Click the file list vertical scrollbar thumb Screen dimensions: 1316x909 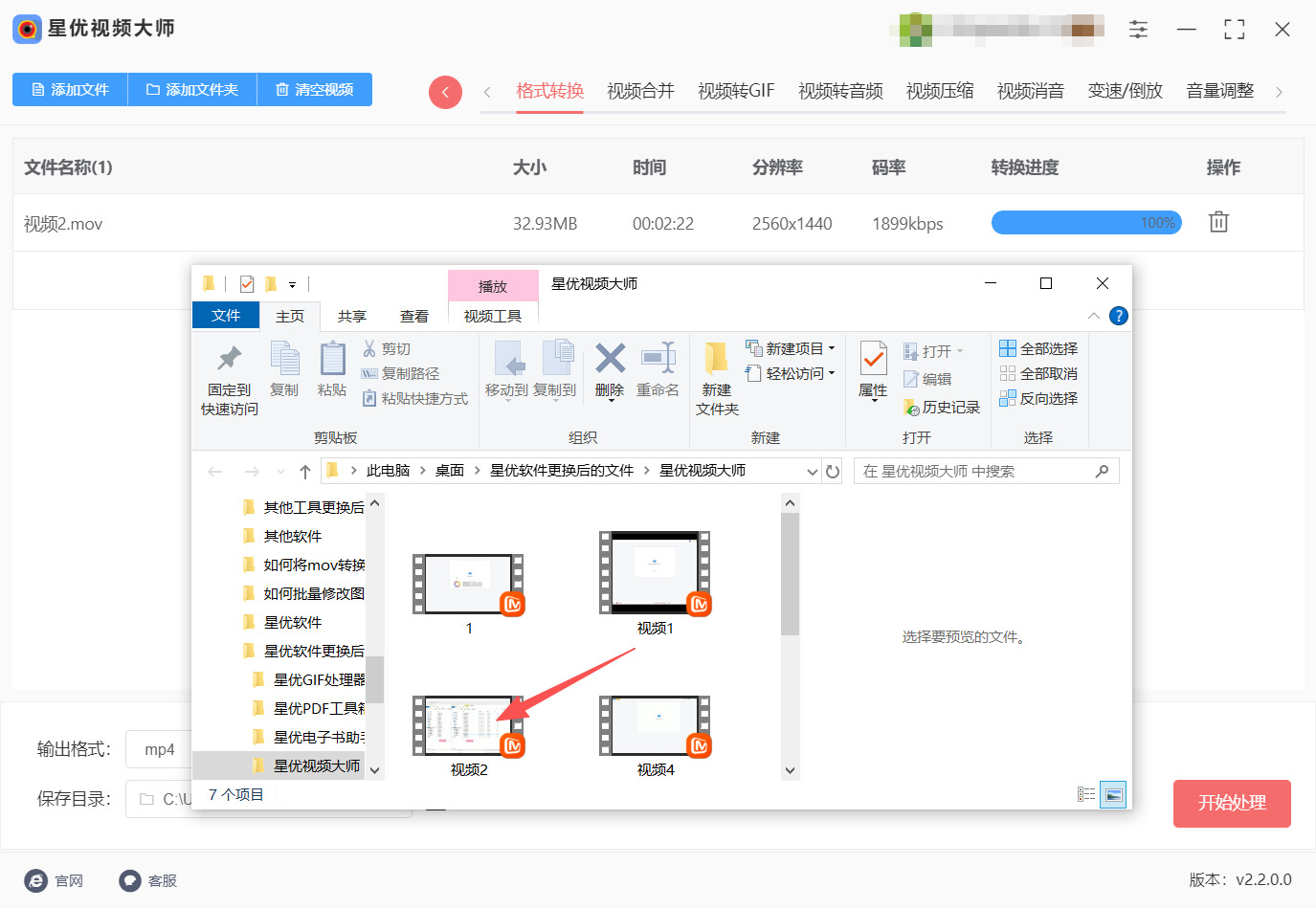[790, 574]
